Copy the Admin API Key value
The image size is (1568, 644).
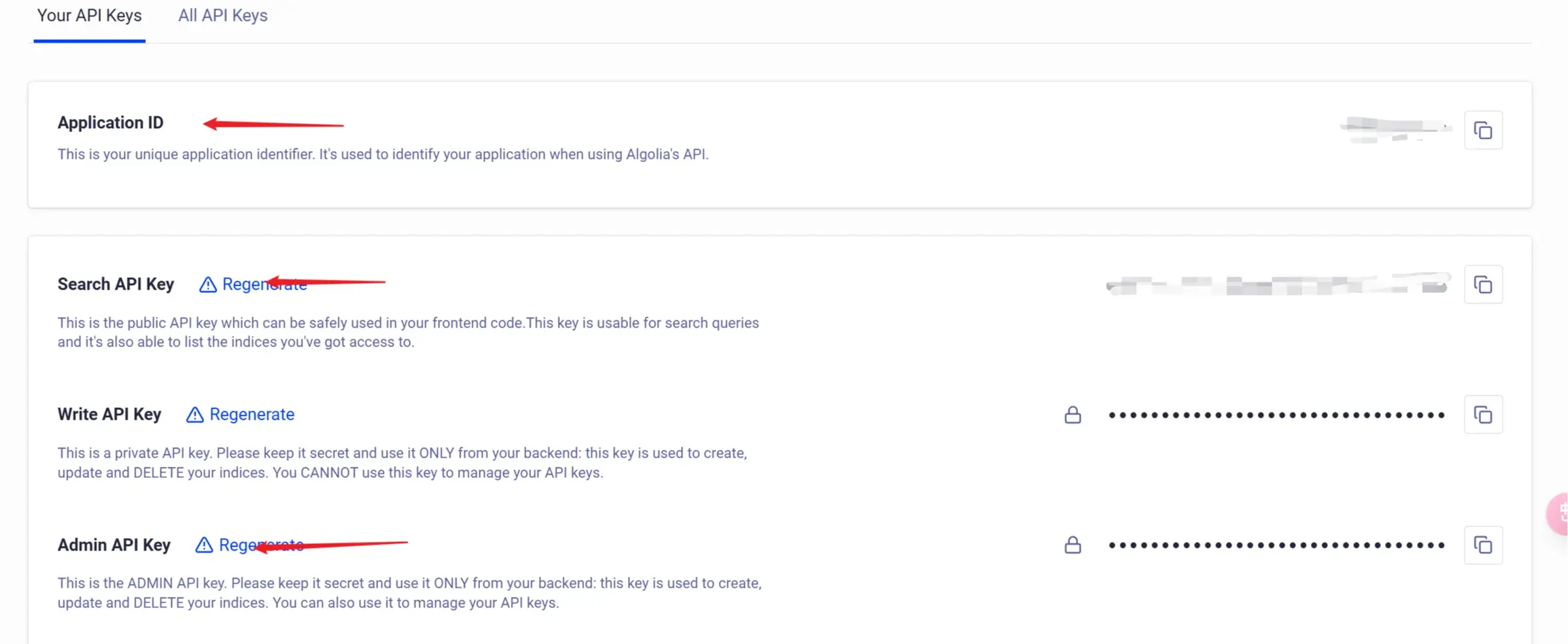coord(1484,545)
